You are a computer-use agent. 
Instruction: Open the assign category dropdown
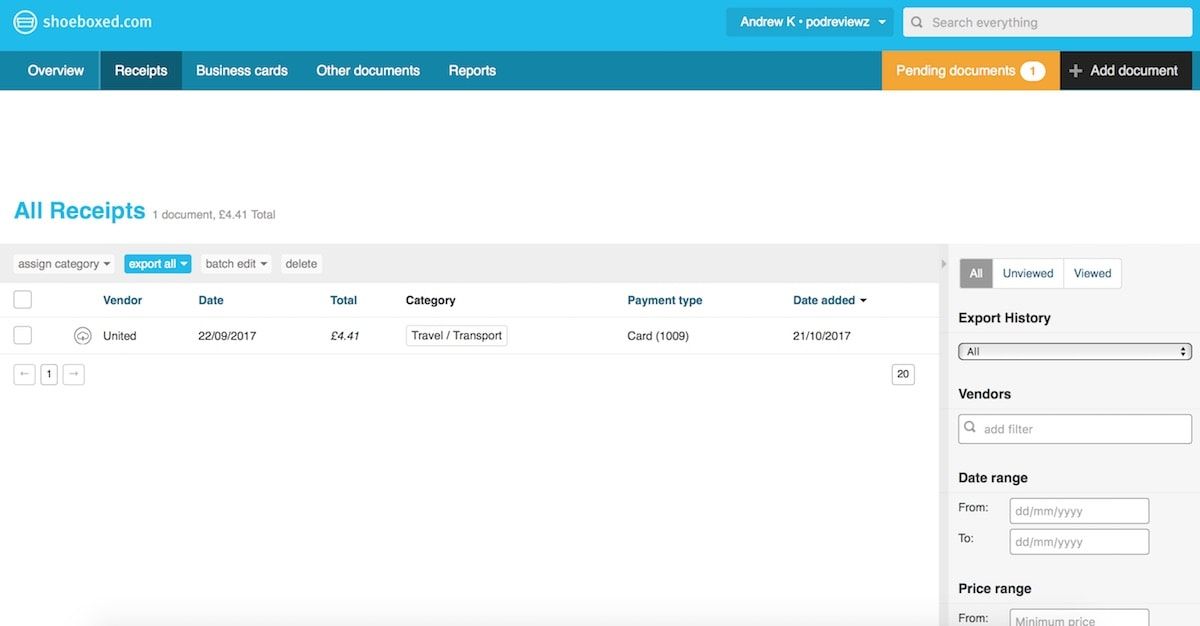(64, 264)
